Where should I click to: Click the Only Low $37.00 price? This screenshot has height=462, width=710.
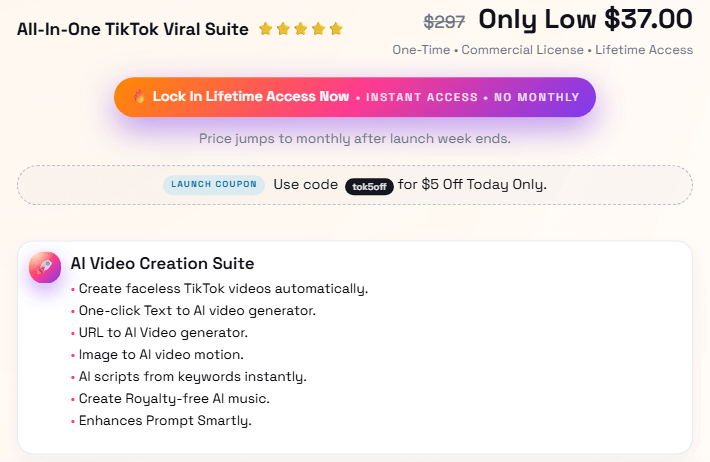[x=585, y=19]
